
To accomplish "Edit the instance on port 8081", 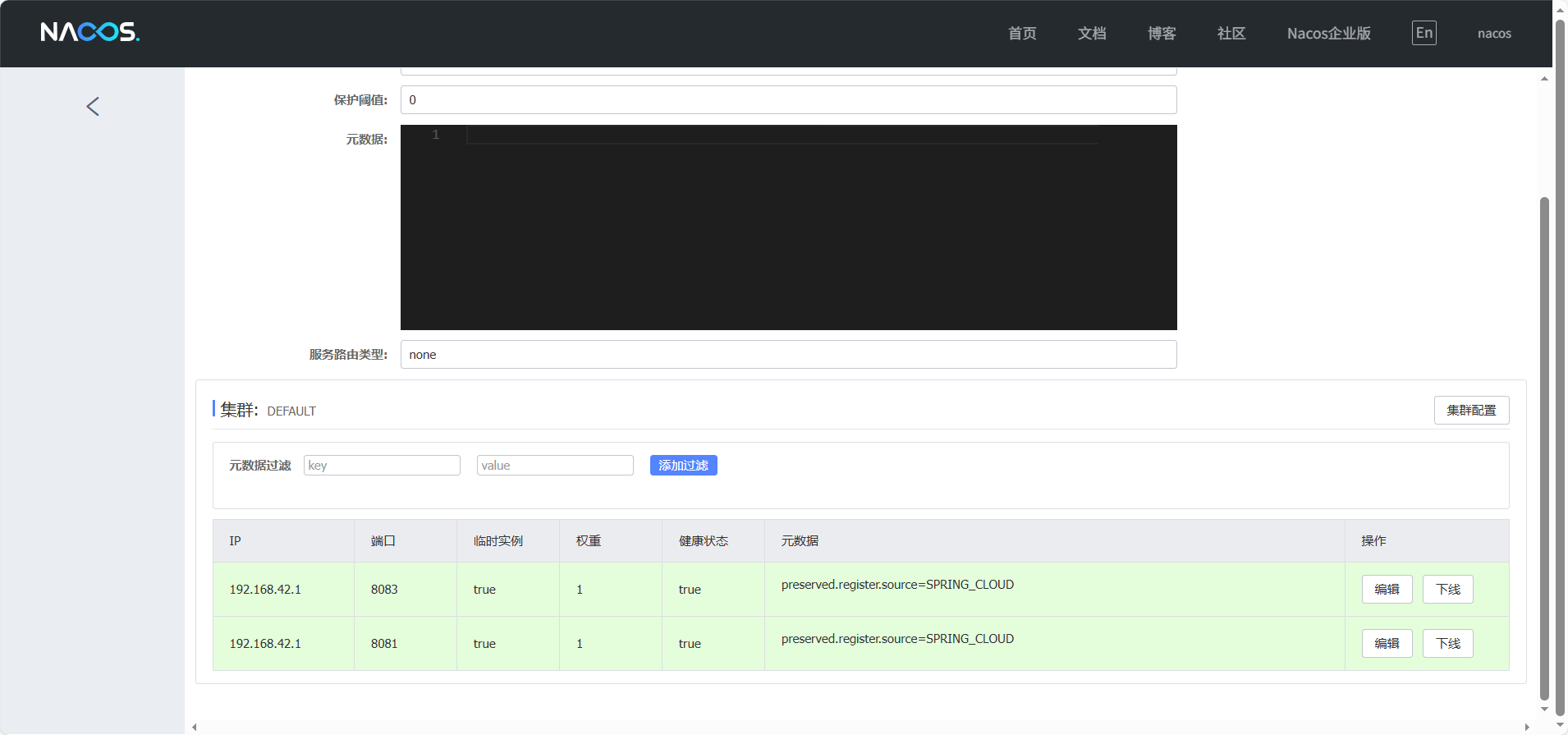I will pos(1387,644).
